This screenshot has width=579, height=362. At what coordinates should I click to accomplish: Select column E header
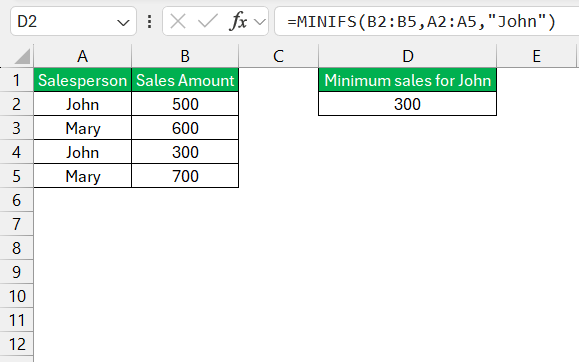(x=537, y=56)
